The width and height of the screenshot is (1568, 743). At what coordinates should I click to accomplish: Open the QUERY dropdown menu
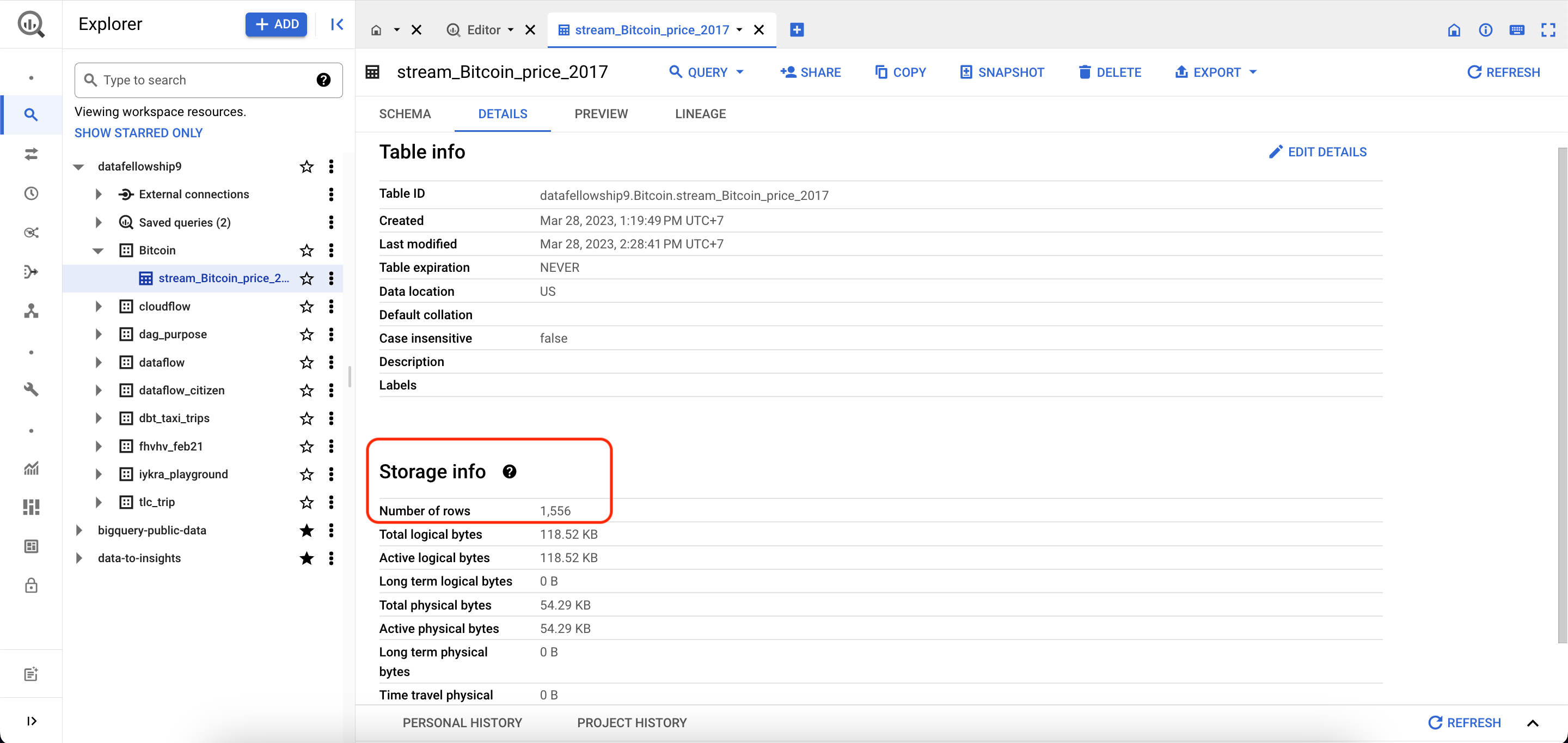706,72
